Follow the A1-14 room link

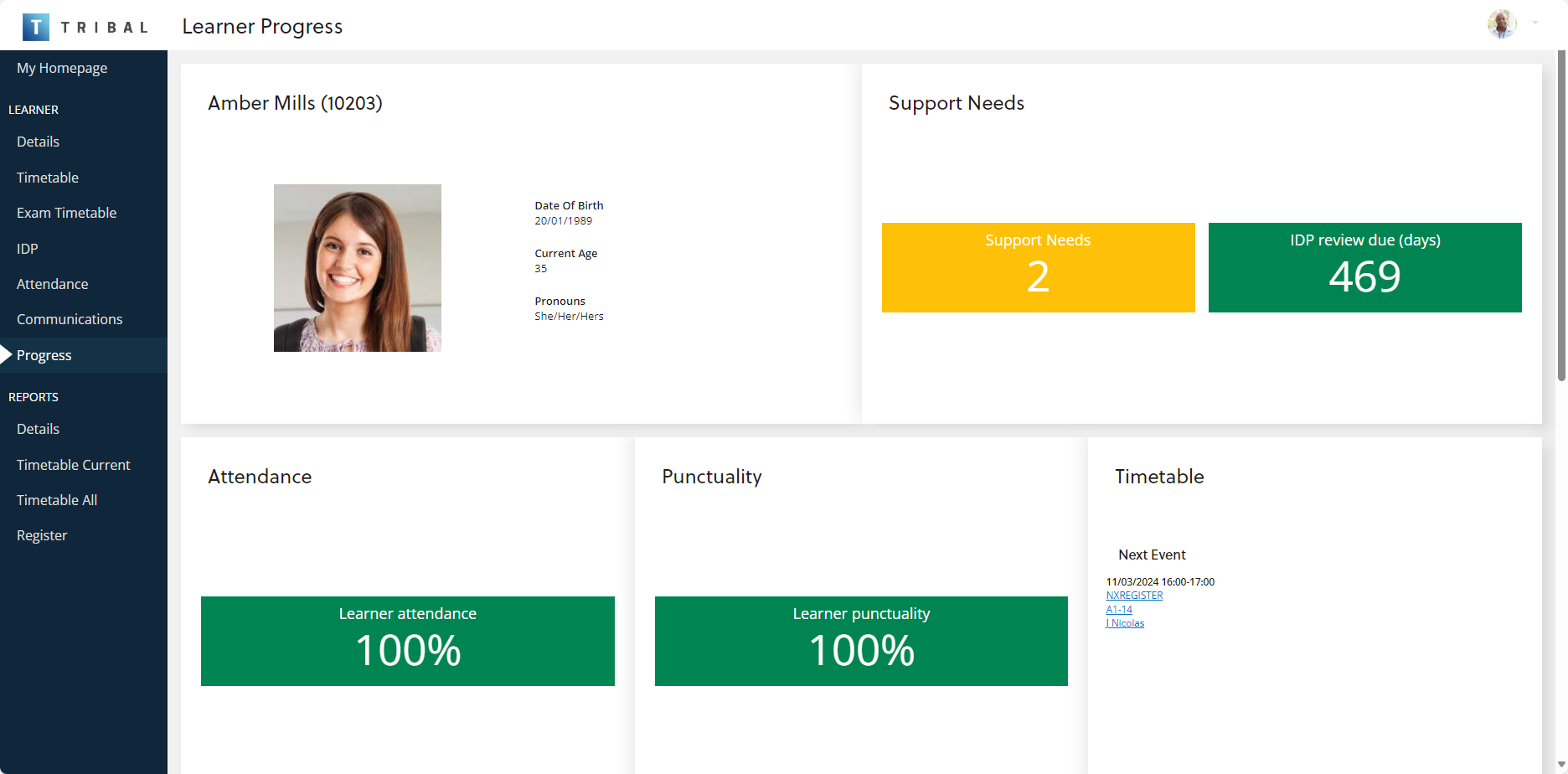point(1119,610)
